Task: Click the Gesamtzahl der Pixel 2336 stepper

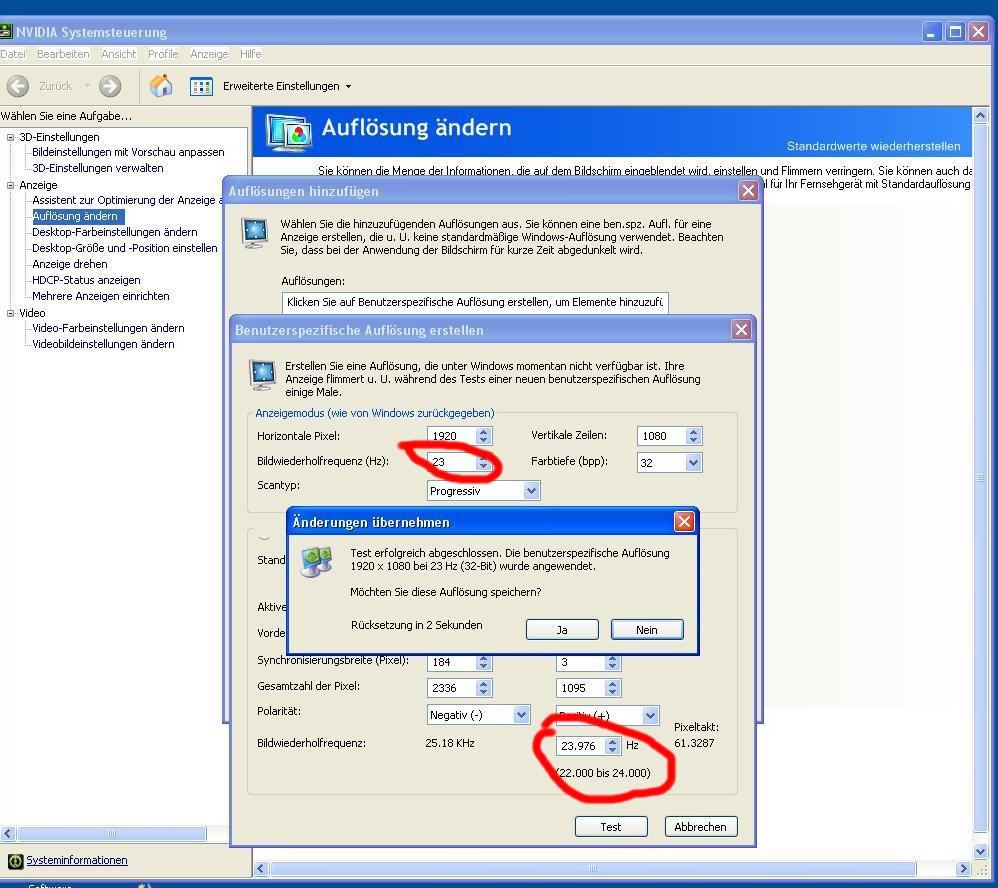Action: click(x=484, y=688)
